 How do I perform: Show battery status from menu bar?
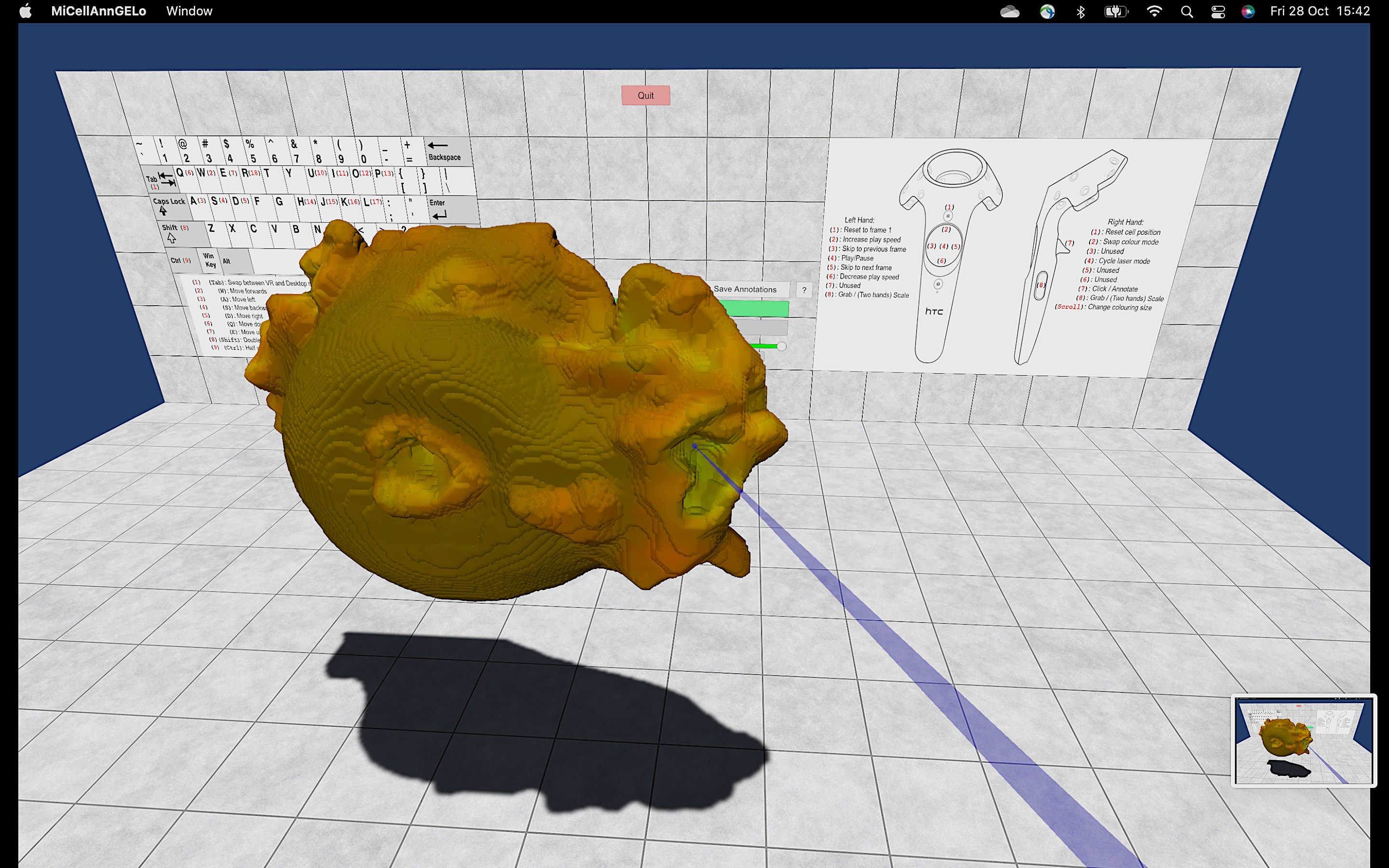[1116, 12]
